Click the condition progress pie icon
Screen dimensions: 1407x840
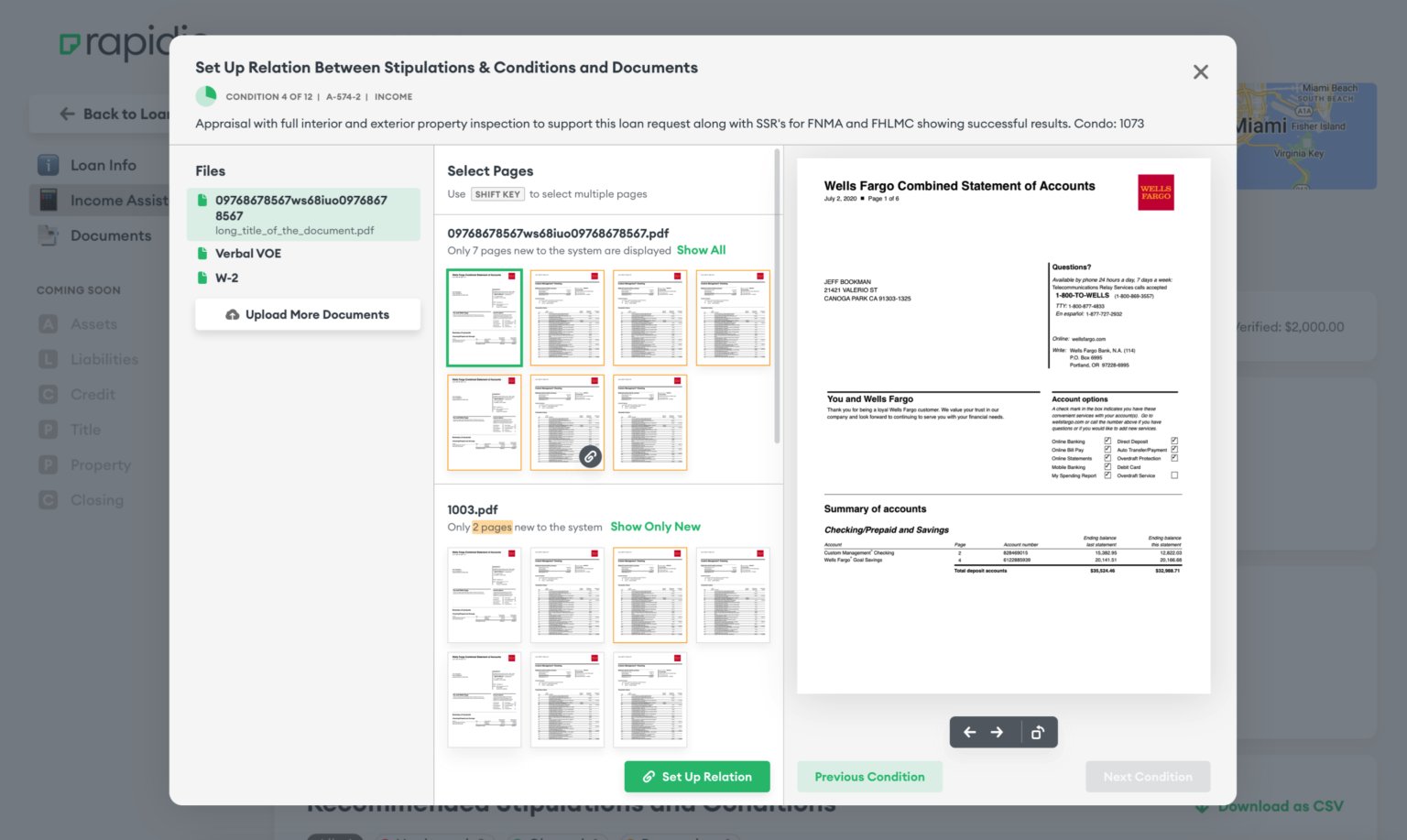coord(206,96)
